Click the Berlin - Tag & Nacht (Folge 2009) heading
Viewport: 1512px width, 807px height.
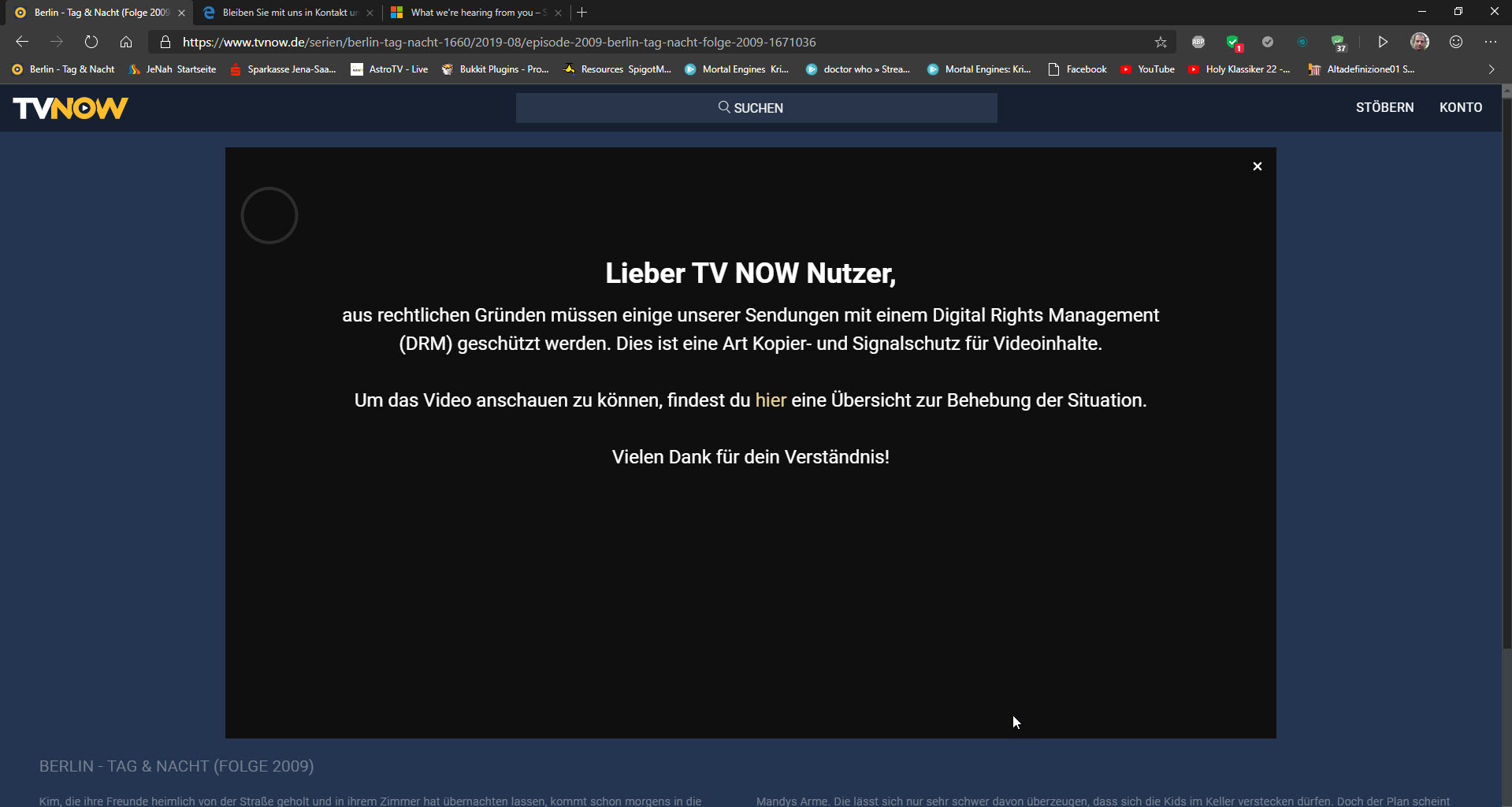(x=176, y=766)
